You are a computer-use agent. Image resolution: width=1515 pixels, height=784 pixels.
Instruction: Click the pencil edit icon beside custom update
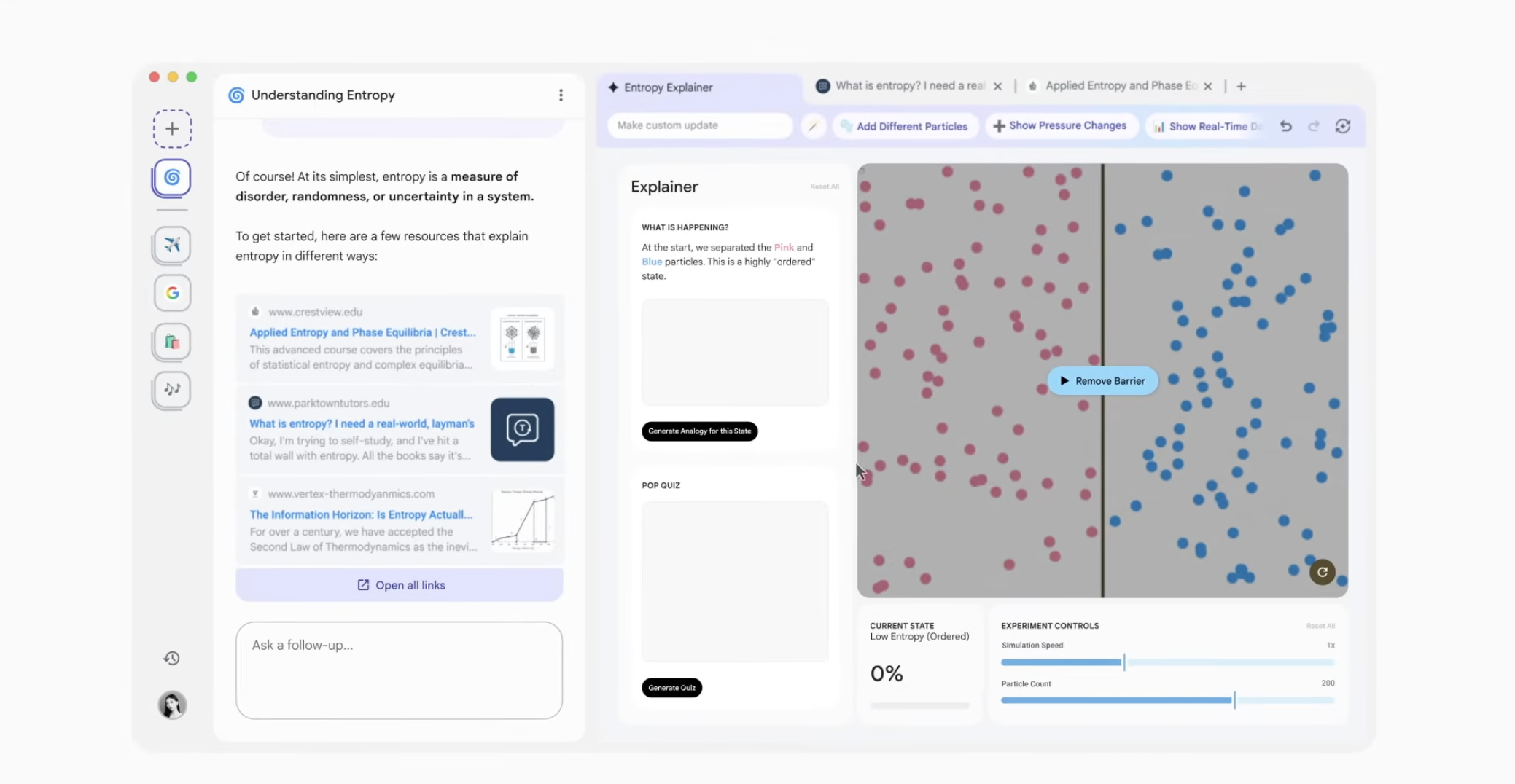813,126
